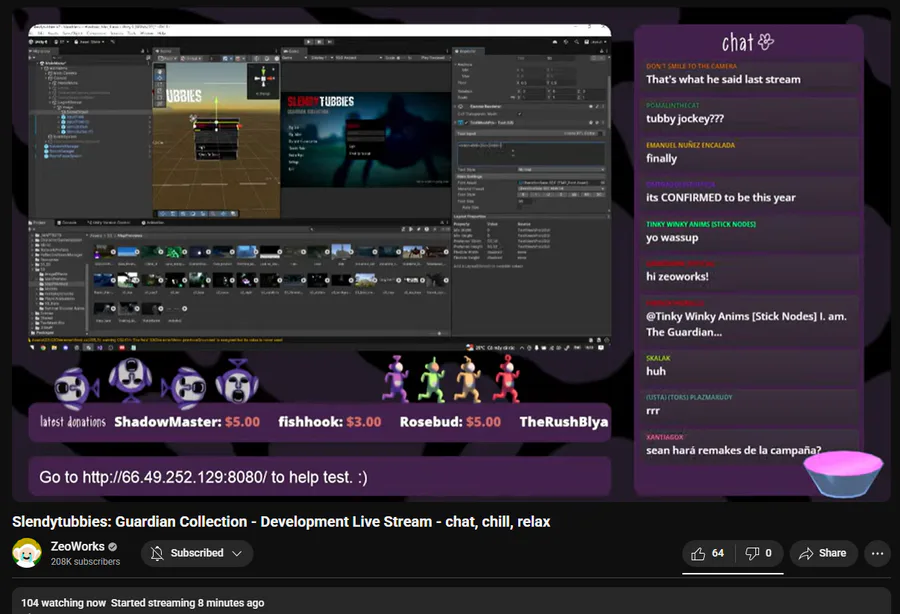Screen dimensions: 900x614
Task: Switch to the Inspector tab
Action: [468, 51]
